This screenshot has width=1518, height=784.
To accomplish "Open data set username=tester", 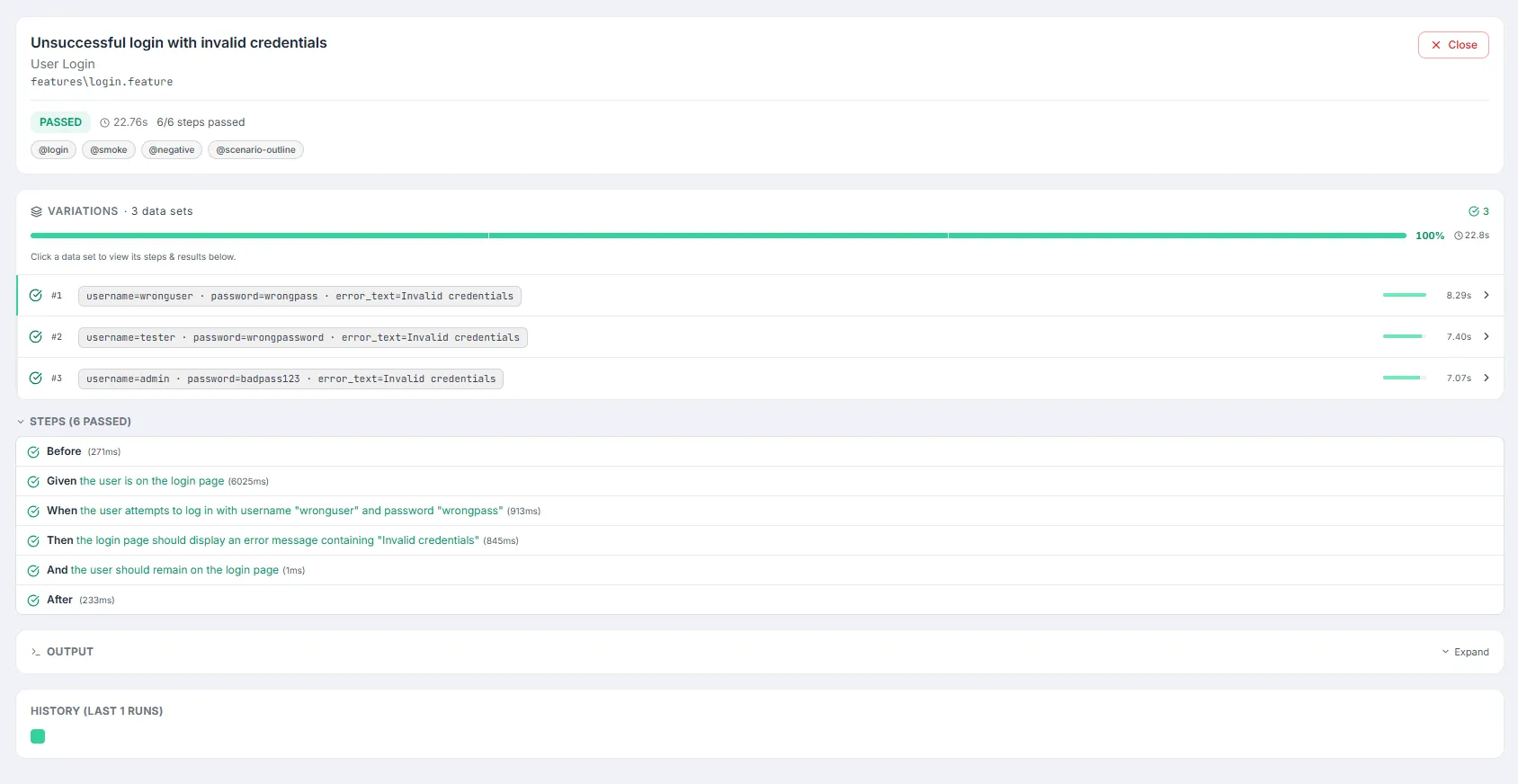I will point(303,337).
